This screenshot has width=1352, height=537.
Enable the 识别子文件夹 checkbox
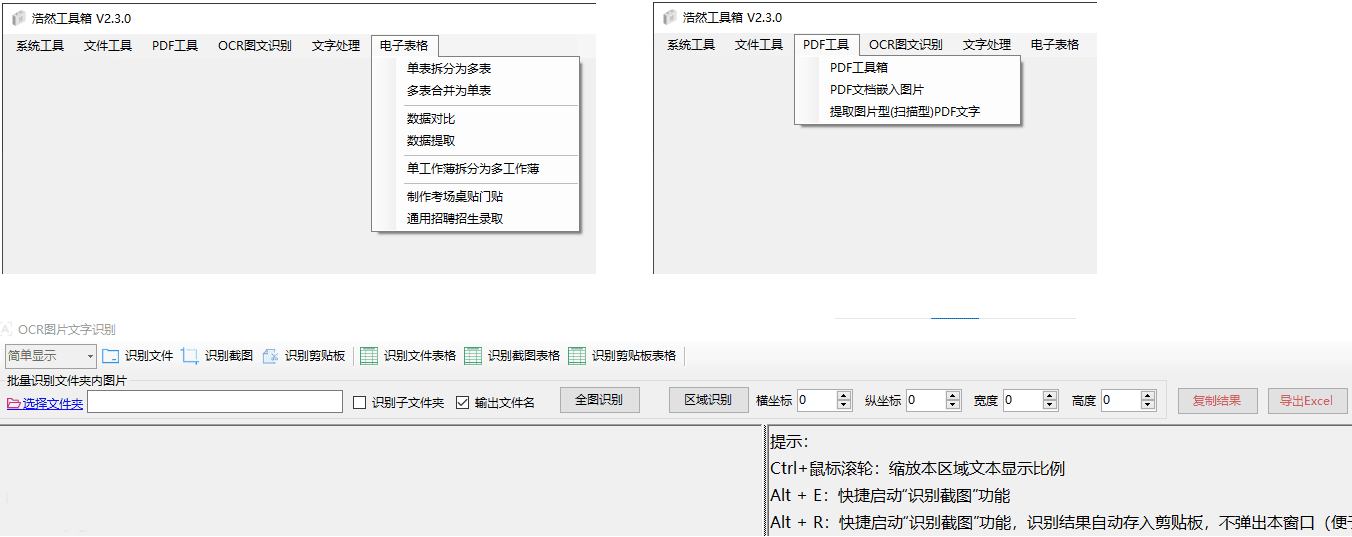[360, 403]
